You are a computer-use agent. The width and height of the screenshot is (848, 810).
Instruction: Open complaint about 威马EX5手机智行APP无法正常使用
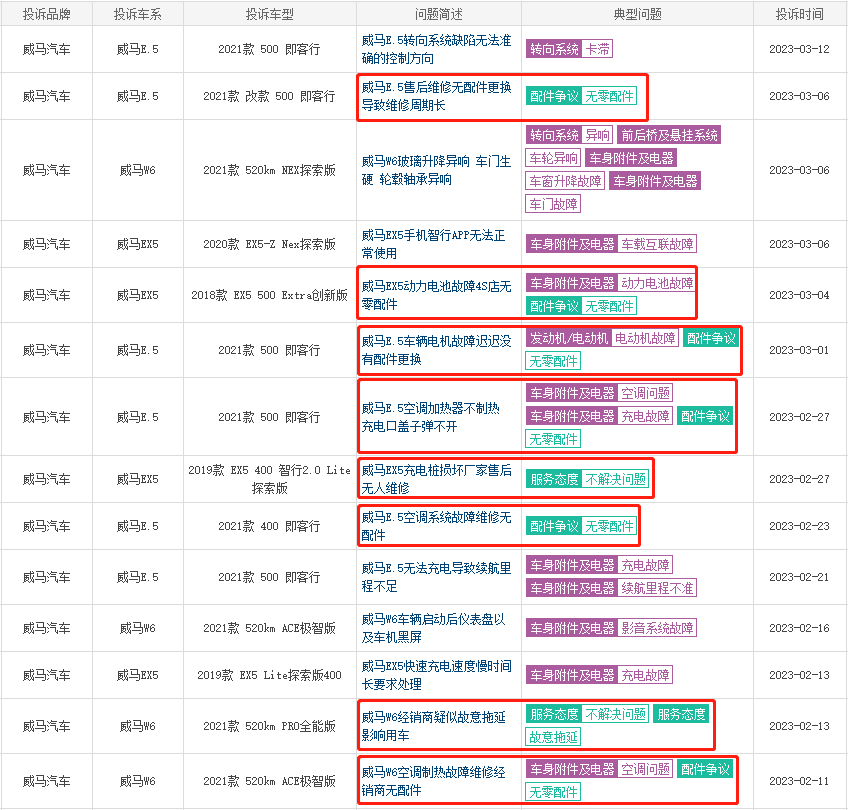[436, 244]
